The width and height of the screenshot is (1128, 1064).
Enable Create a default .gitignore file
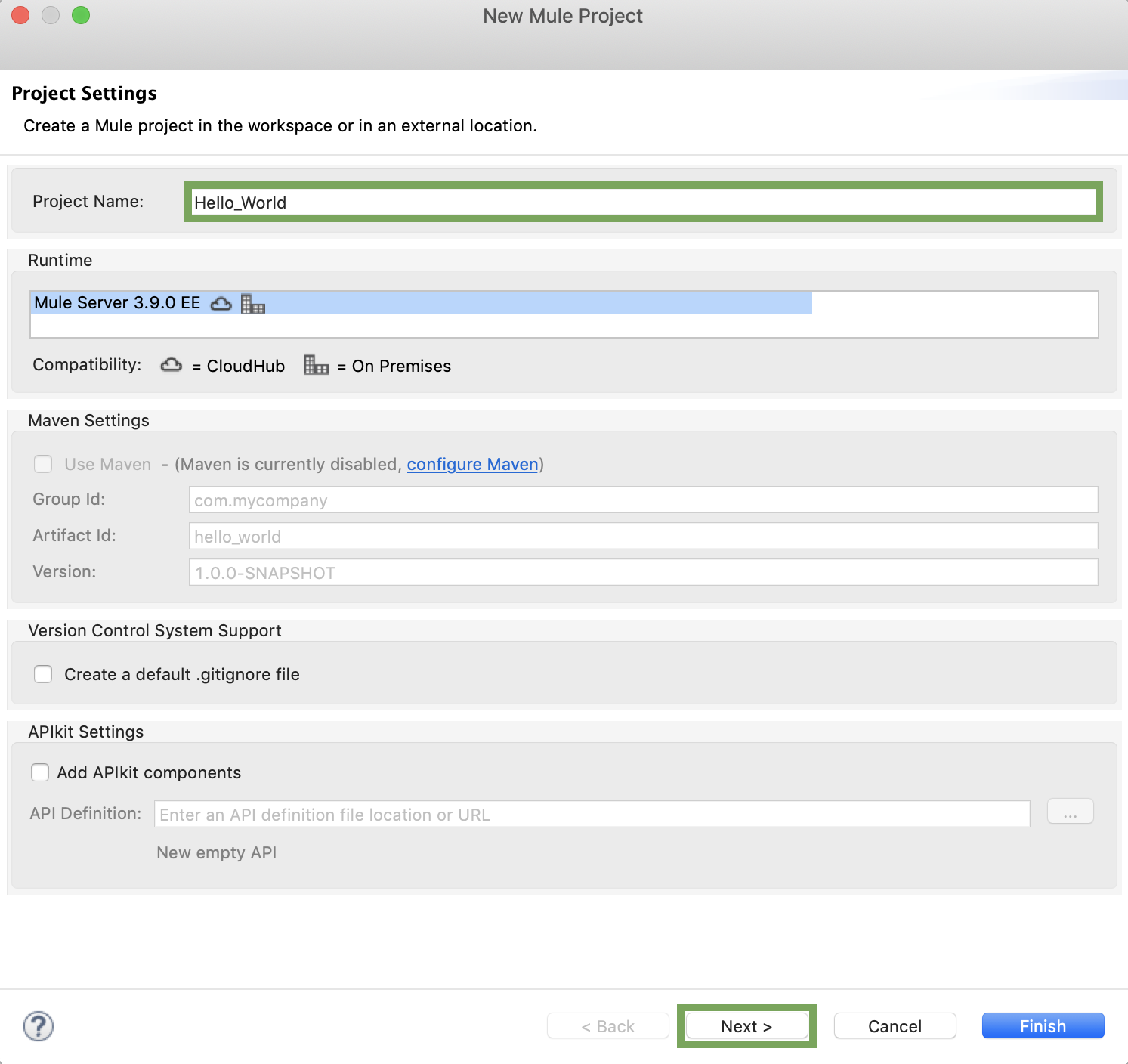(x=43, y=674)
